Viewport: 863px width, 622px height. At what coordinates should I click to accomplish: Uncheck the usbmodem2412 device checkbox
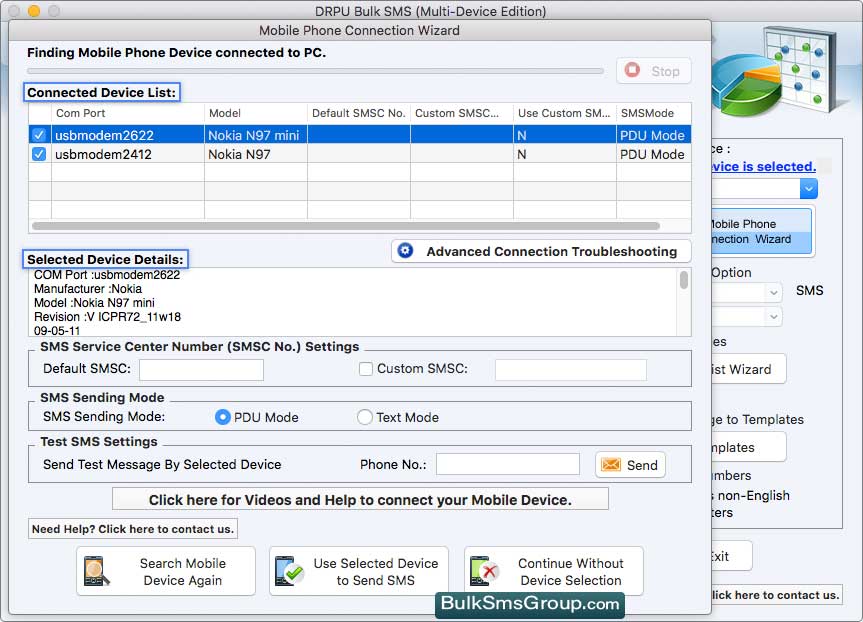(39, 154)
